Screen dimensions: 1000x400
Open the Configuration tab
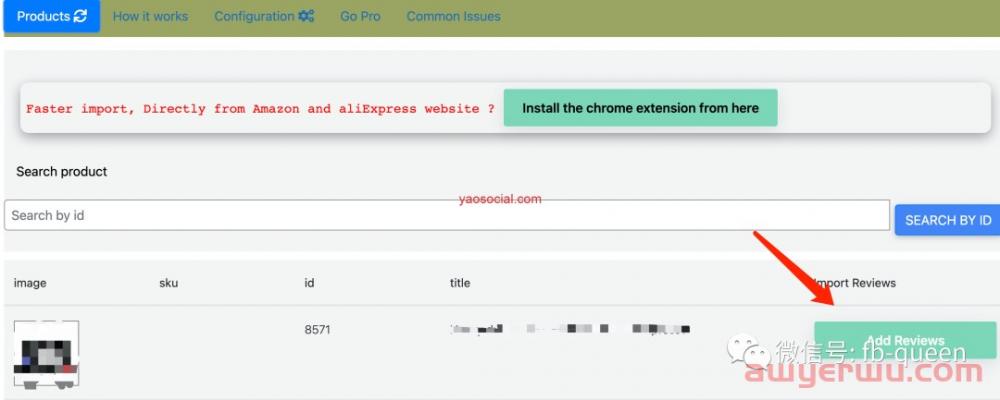coord(254,16)
